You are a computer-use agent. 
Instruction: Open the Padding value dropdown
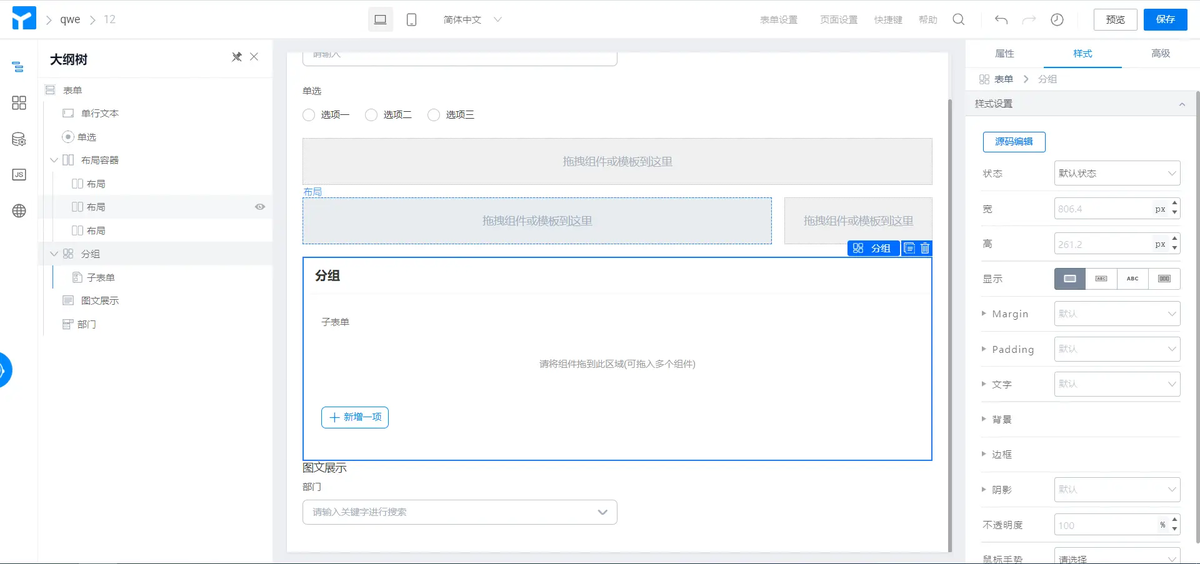(1117, 349)
